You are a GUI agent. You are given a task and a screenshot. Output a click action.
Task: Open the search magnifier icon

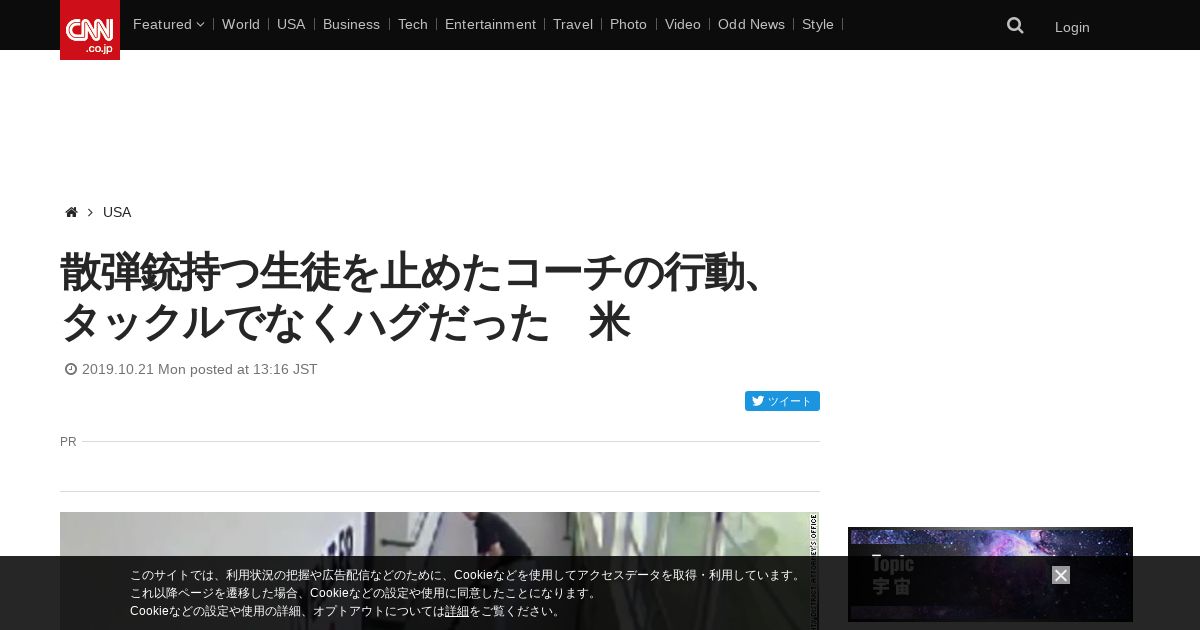(x=1015, y=26)
